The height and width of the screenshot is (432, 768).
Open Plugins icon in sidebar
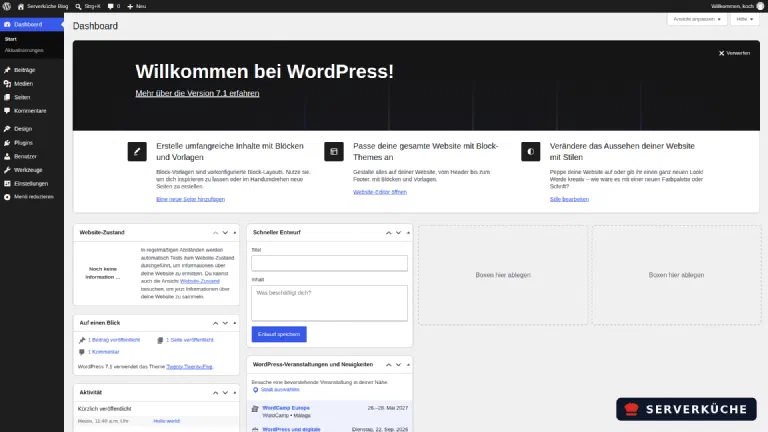(7, 143)
